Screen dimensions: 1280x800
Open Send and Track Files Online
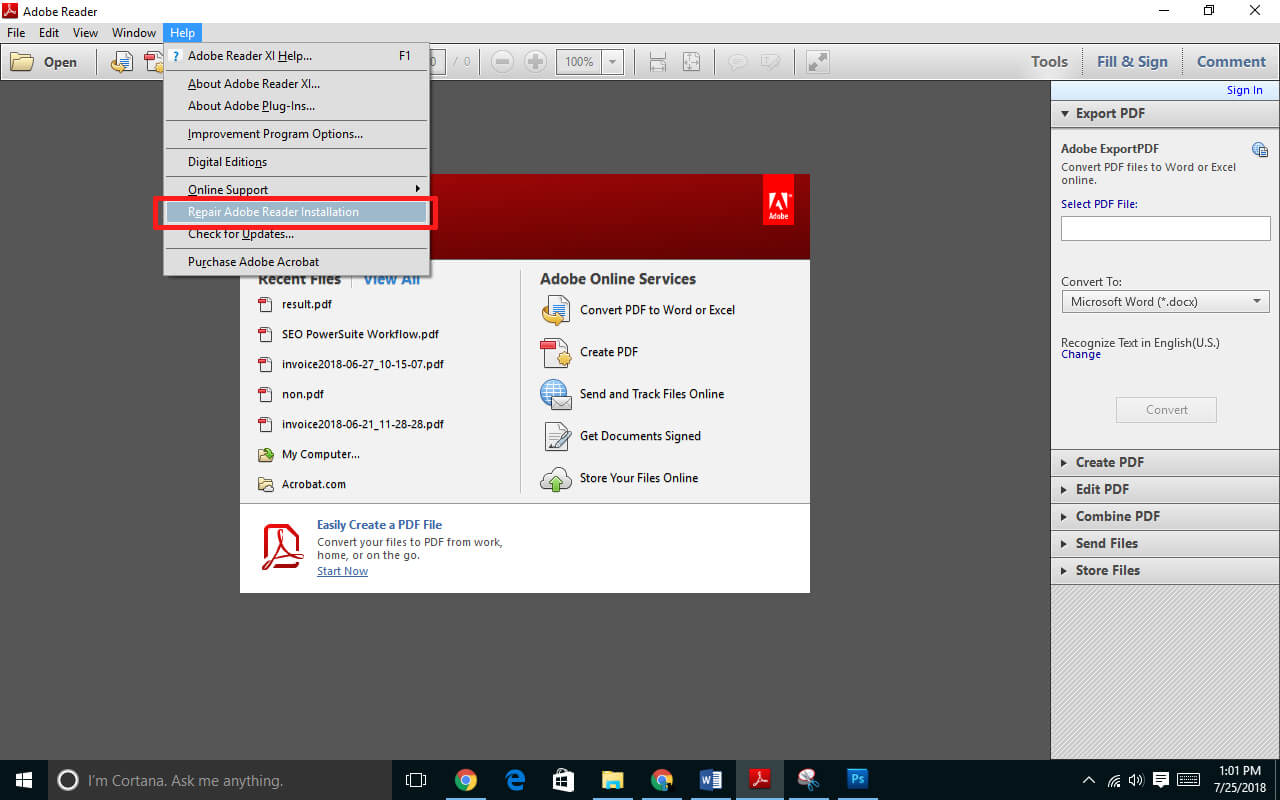pos(632,394)
